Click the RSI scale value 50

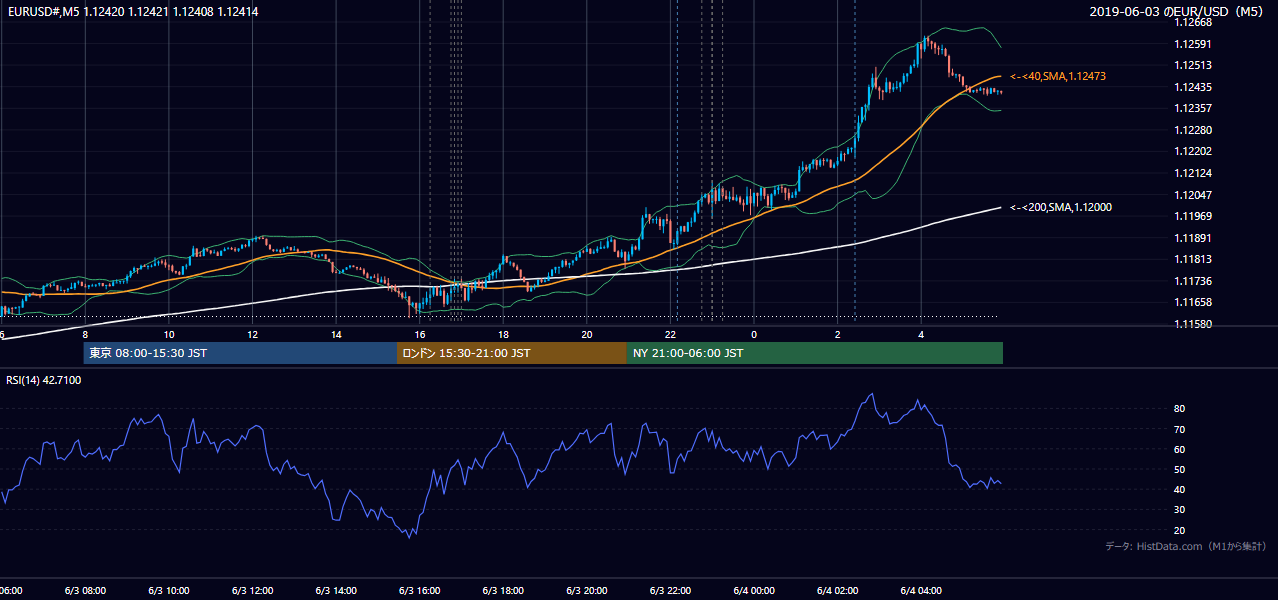click(1180, 469)
